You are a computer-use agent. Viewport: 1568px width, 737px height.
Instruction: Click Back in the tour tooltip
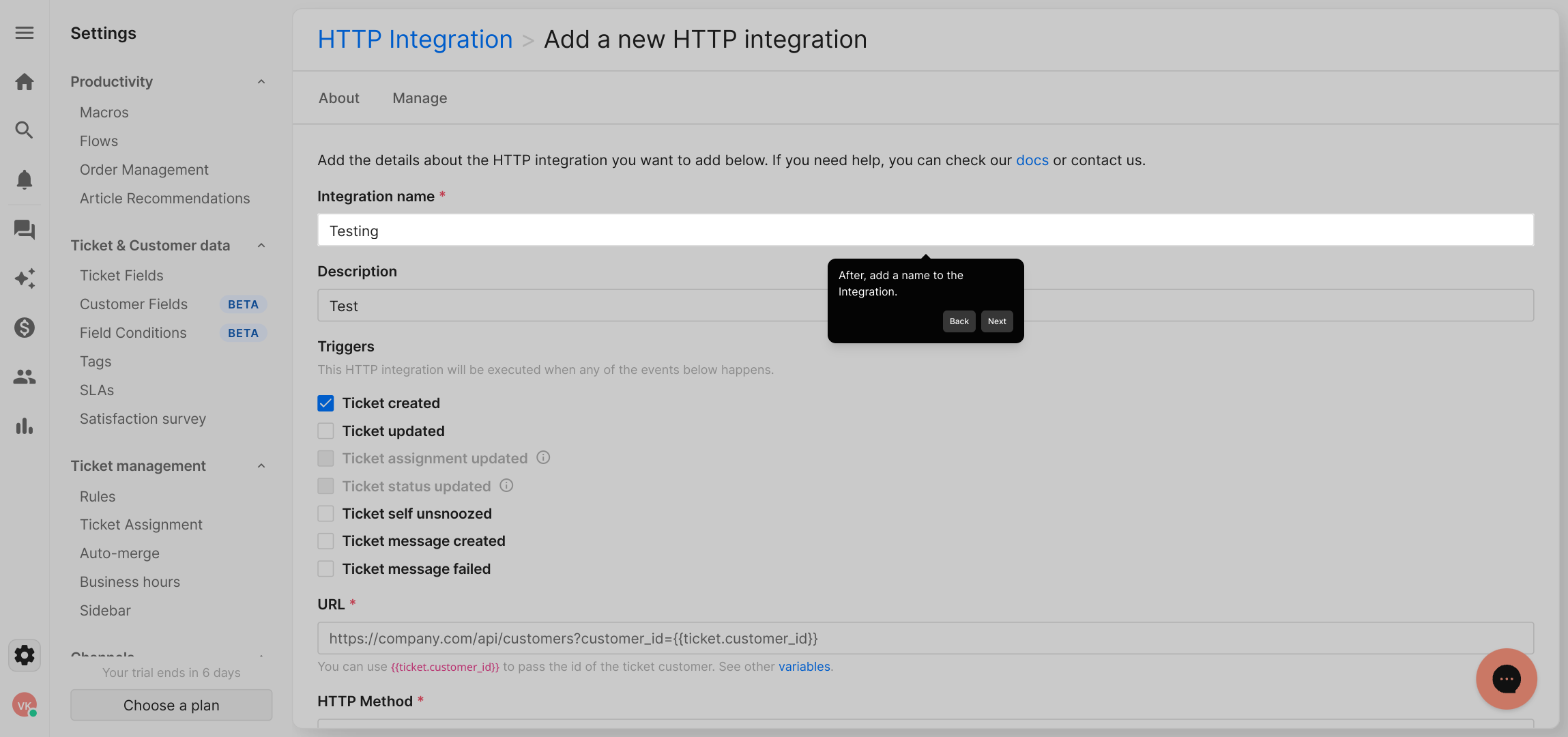(x=959, y=321)
